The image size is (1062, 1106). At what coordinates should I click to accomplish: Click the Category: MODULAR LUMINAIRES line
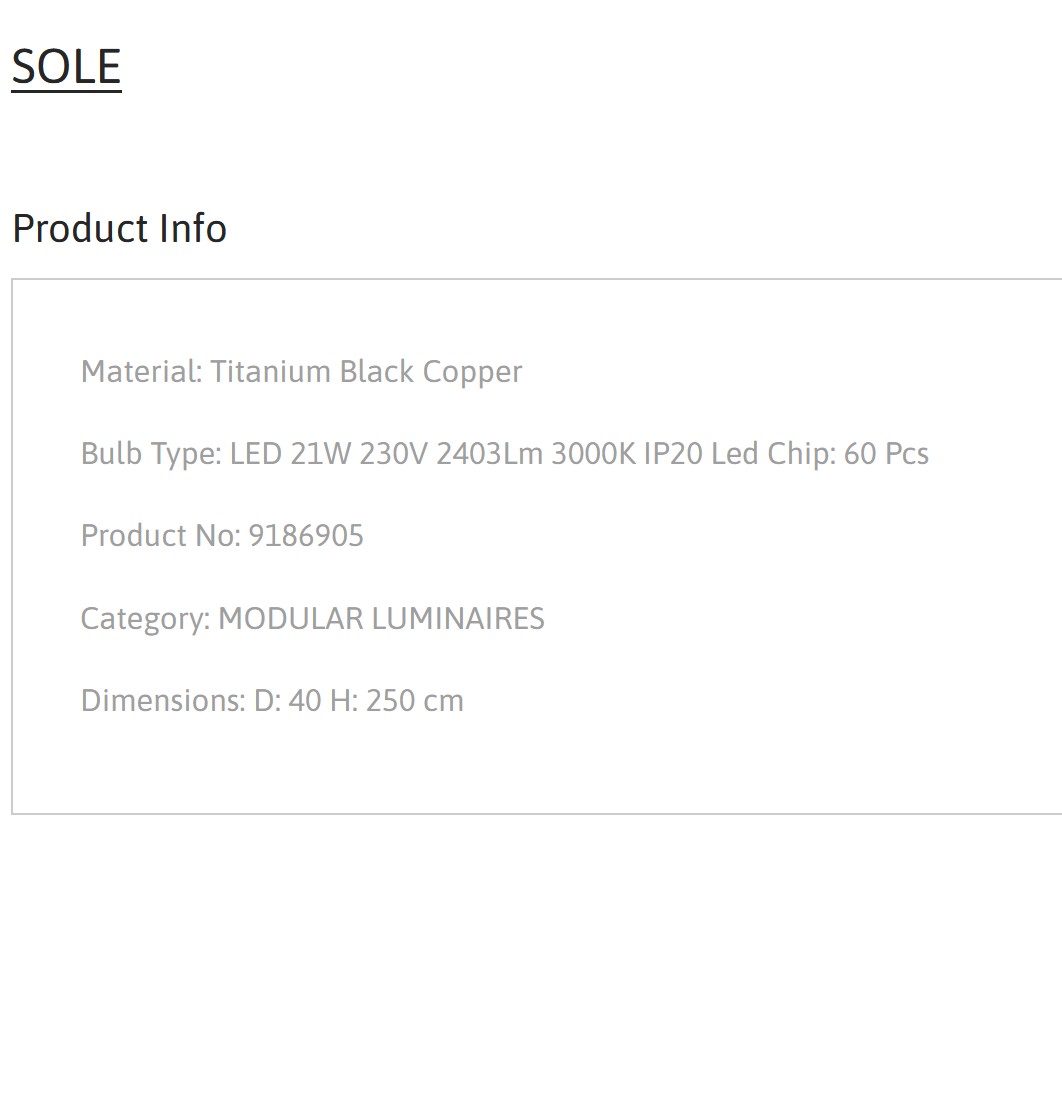(x=312, y=619)
